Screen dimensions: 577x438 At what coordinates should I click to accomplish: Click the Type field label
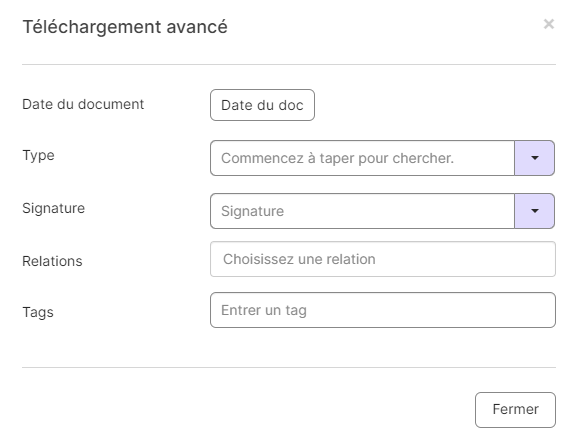pyautogui.click(x=38, y=155)
